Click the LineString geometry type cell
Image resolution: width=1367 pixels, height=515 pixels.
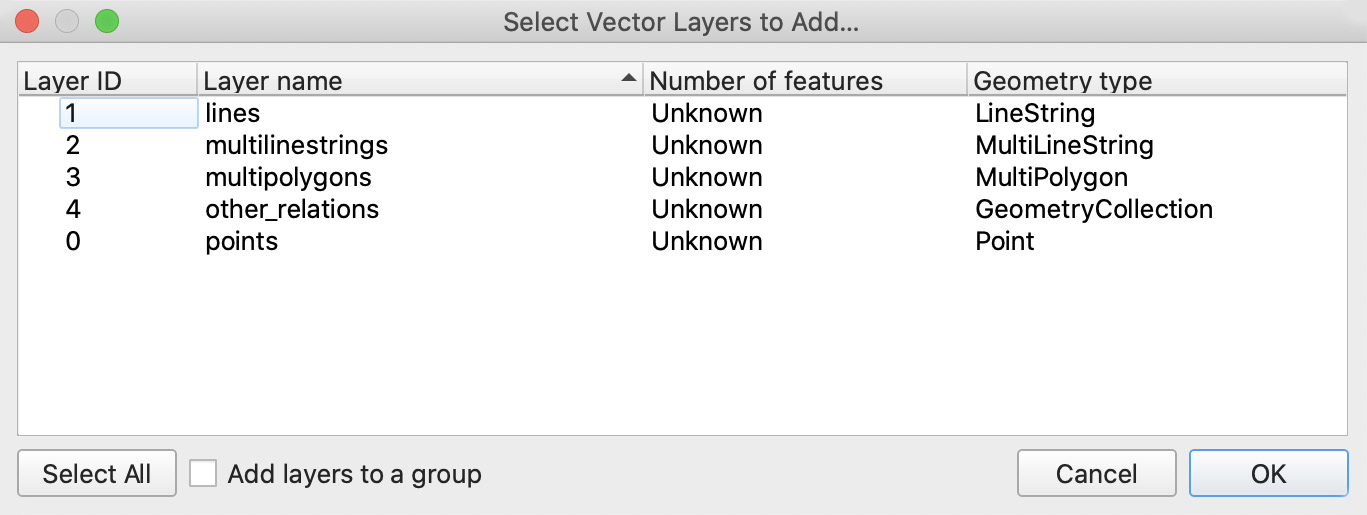click(x=1035, y=113)
